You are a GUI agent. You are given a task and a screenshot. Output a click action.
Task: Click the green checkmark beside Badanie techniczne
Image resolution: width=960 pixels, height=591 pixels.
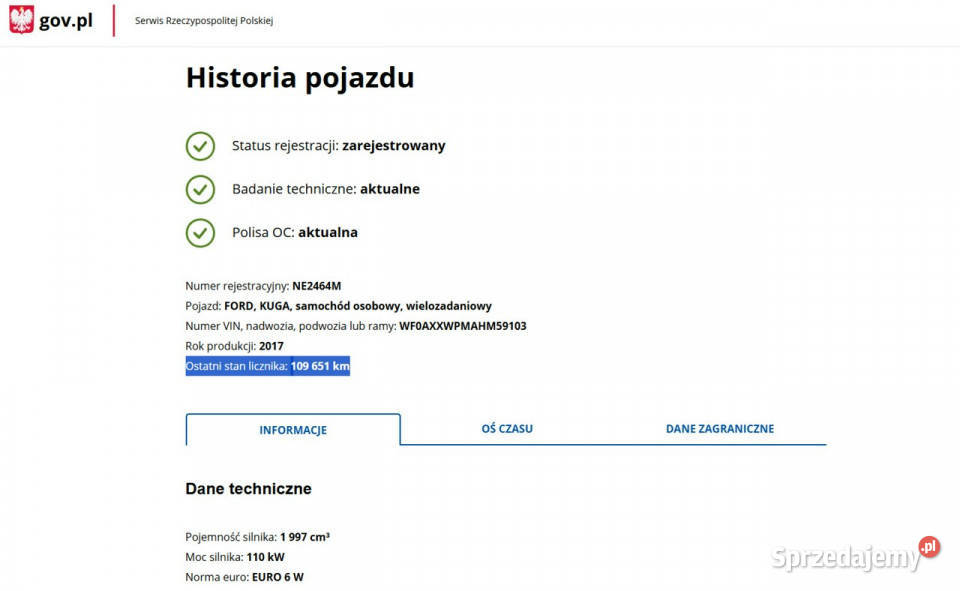click(200, 189)
